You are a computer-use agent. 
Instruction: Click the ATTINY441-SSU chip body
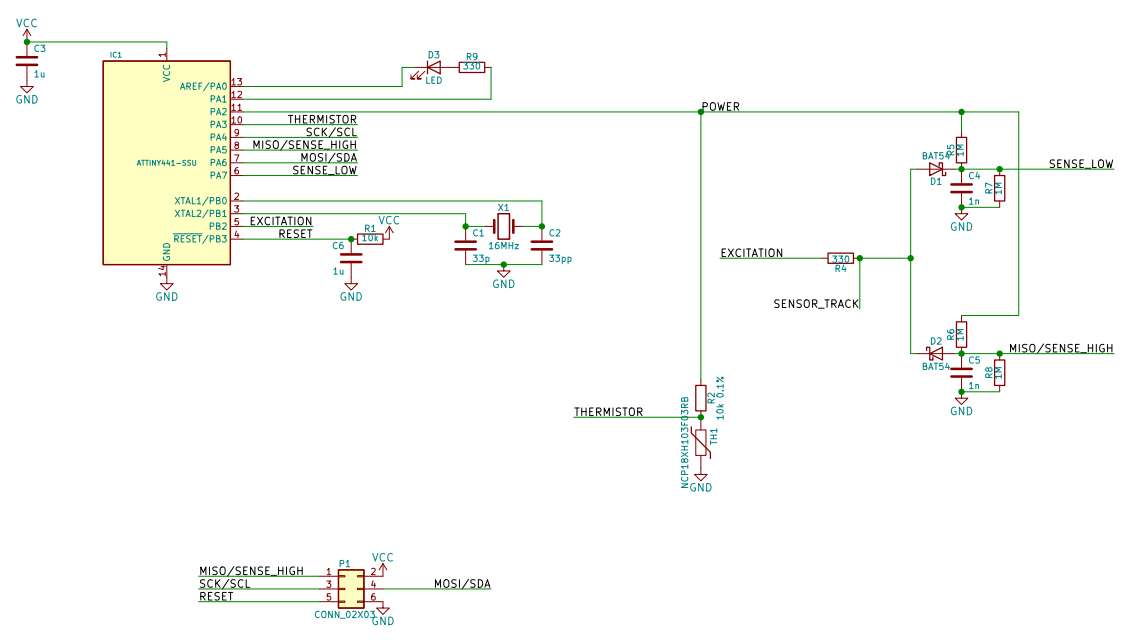(166, 162)
